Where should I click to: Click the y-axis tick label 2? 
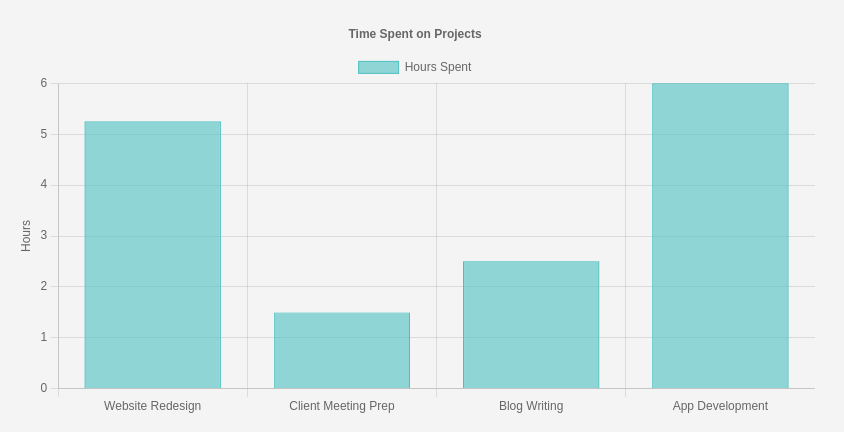[x=44, y=286]
